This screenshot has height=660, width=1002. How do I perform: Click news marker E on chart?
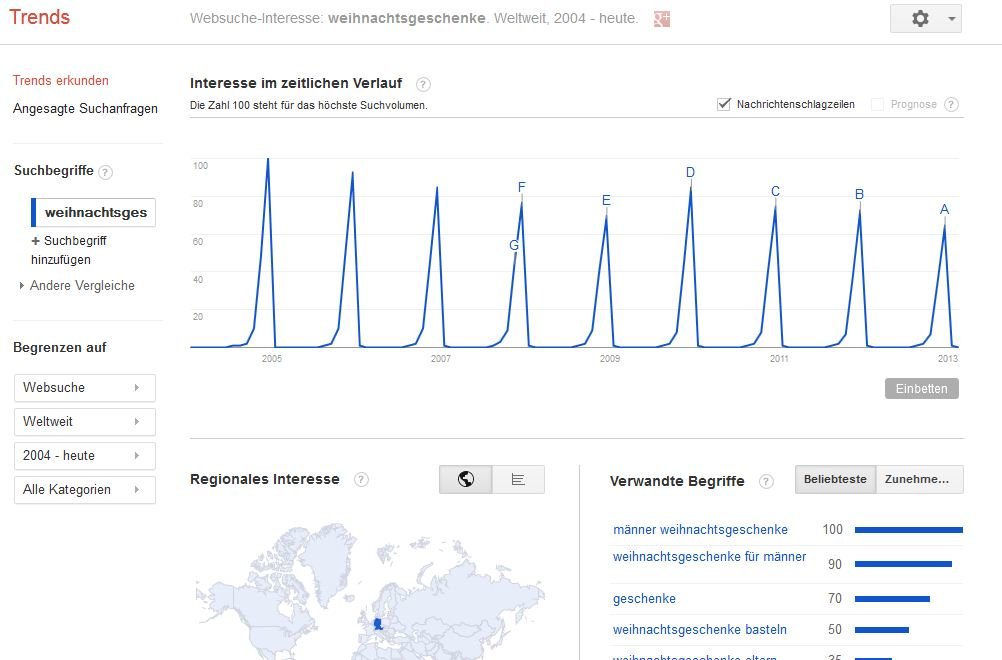[606, 200]
